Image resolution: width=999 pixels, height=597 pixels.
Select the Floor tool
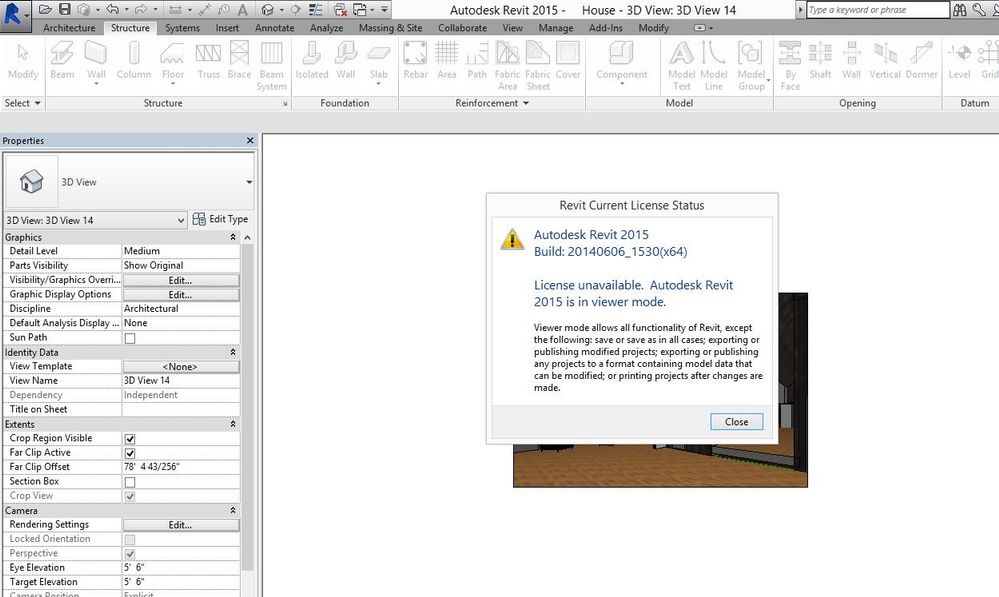pyautogui.click(x=173, y=62)
